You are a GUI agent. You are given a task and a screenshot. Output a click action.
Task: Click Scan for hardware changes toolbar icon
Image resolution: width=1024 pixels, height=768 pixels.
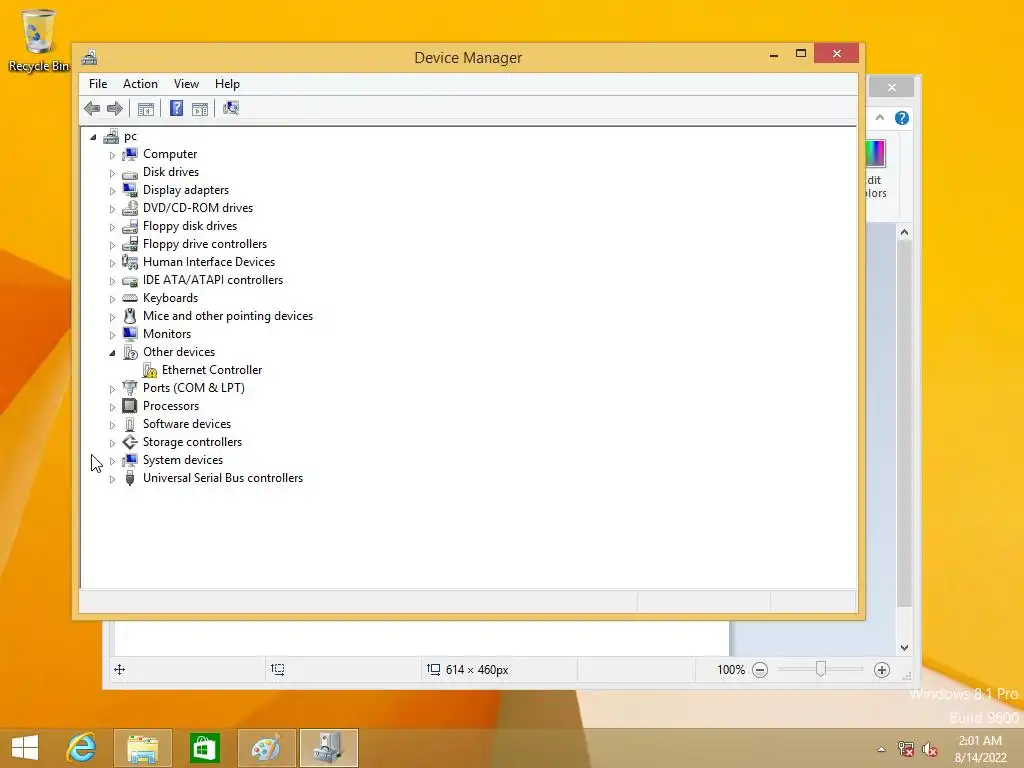pyautogui.click(x=231, y=108)
